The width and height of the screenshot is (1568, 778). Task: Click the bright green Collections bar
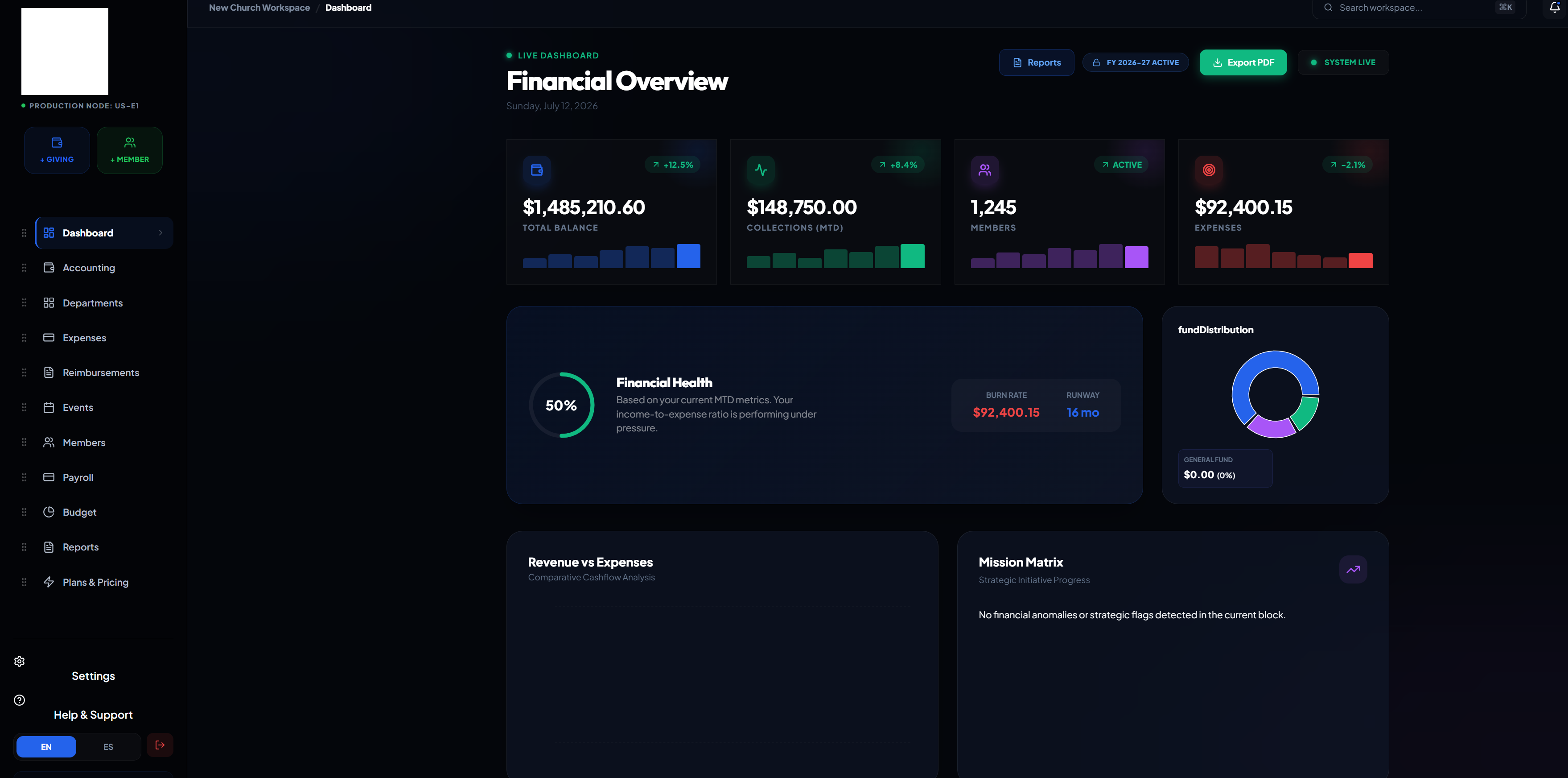913,256
